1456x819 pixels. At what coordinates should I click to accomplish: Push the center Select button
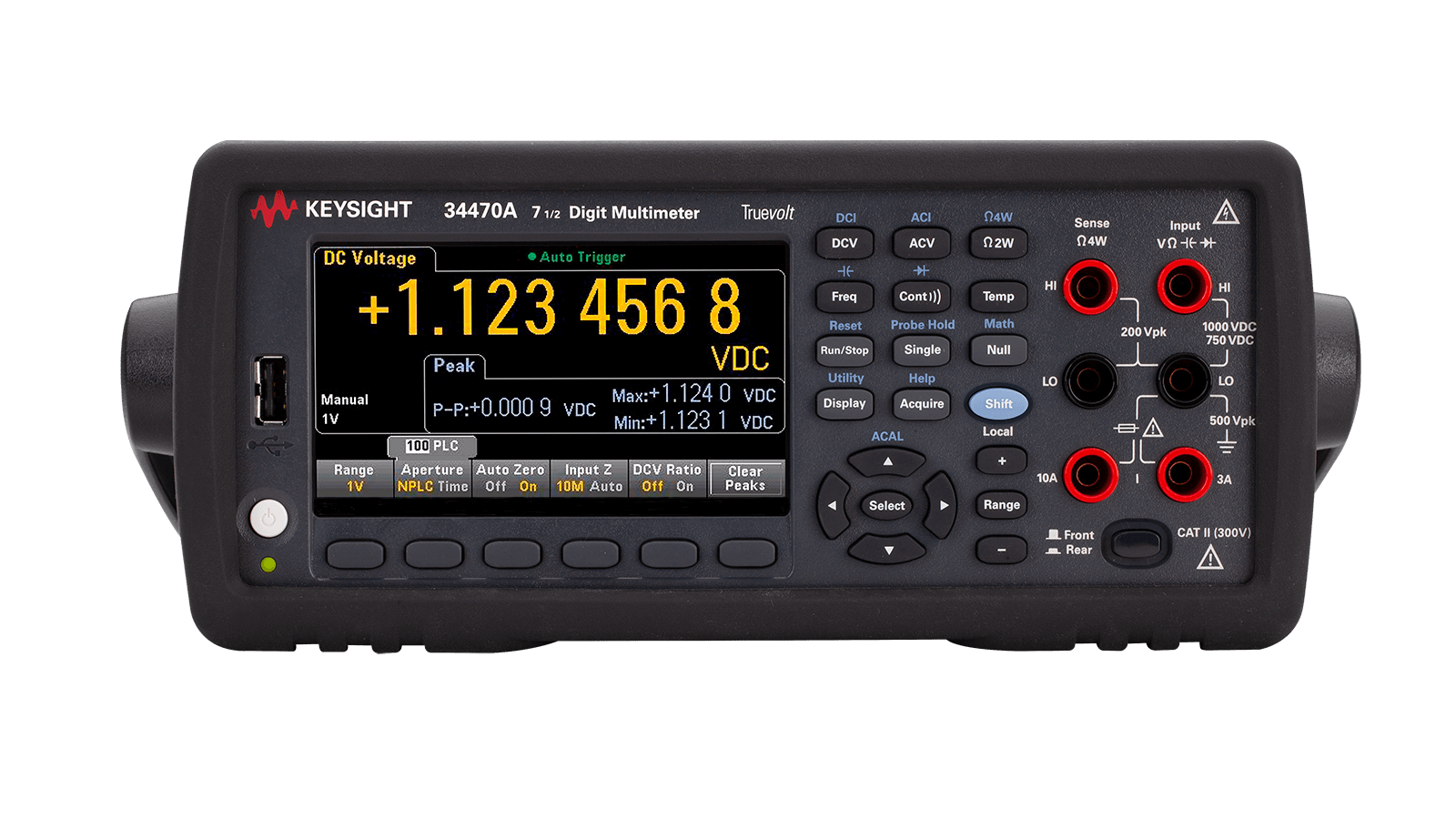click(887, 506)
